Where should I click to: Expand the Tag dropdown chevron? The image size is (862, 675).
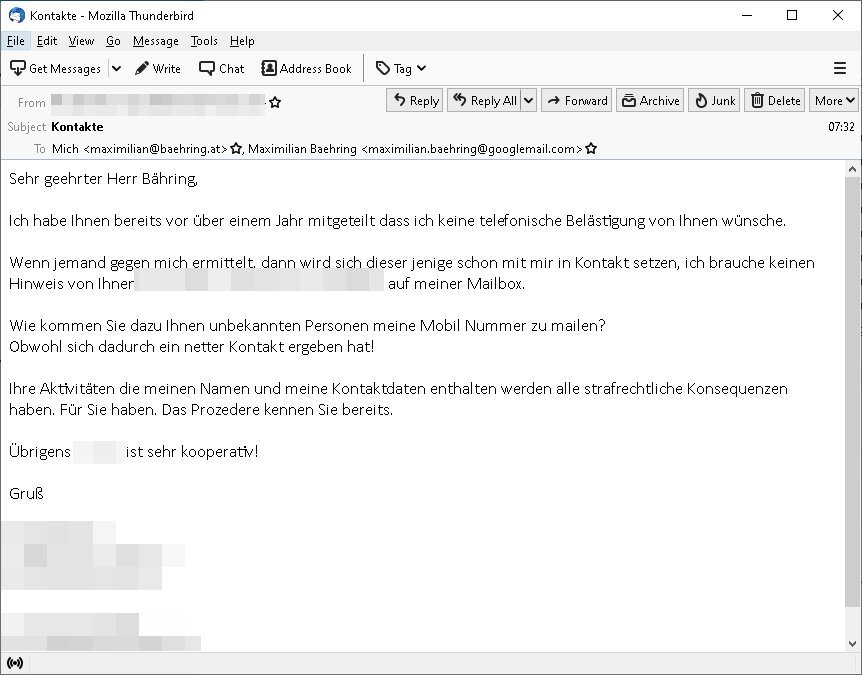coord(421,68)
